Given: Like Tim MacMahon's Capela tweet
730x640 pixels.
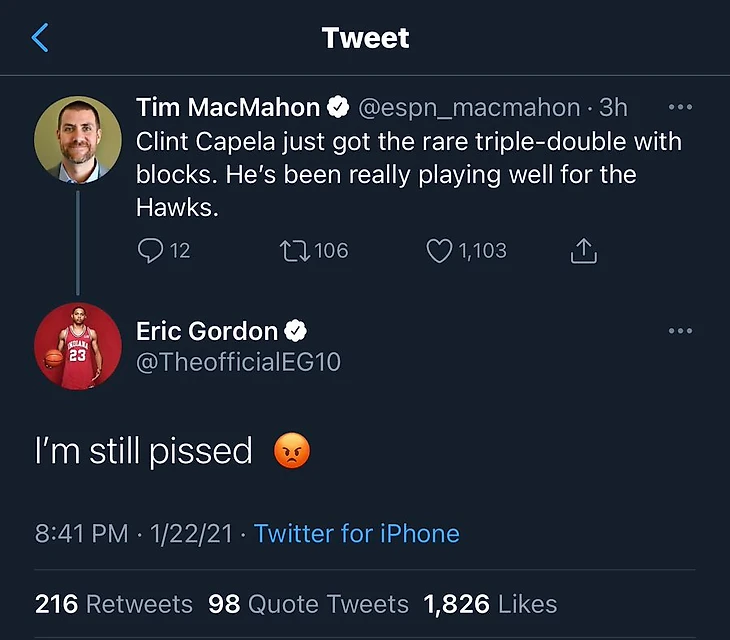Looking at the screenshot, I should (x=440, y=250).
